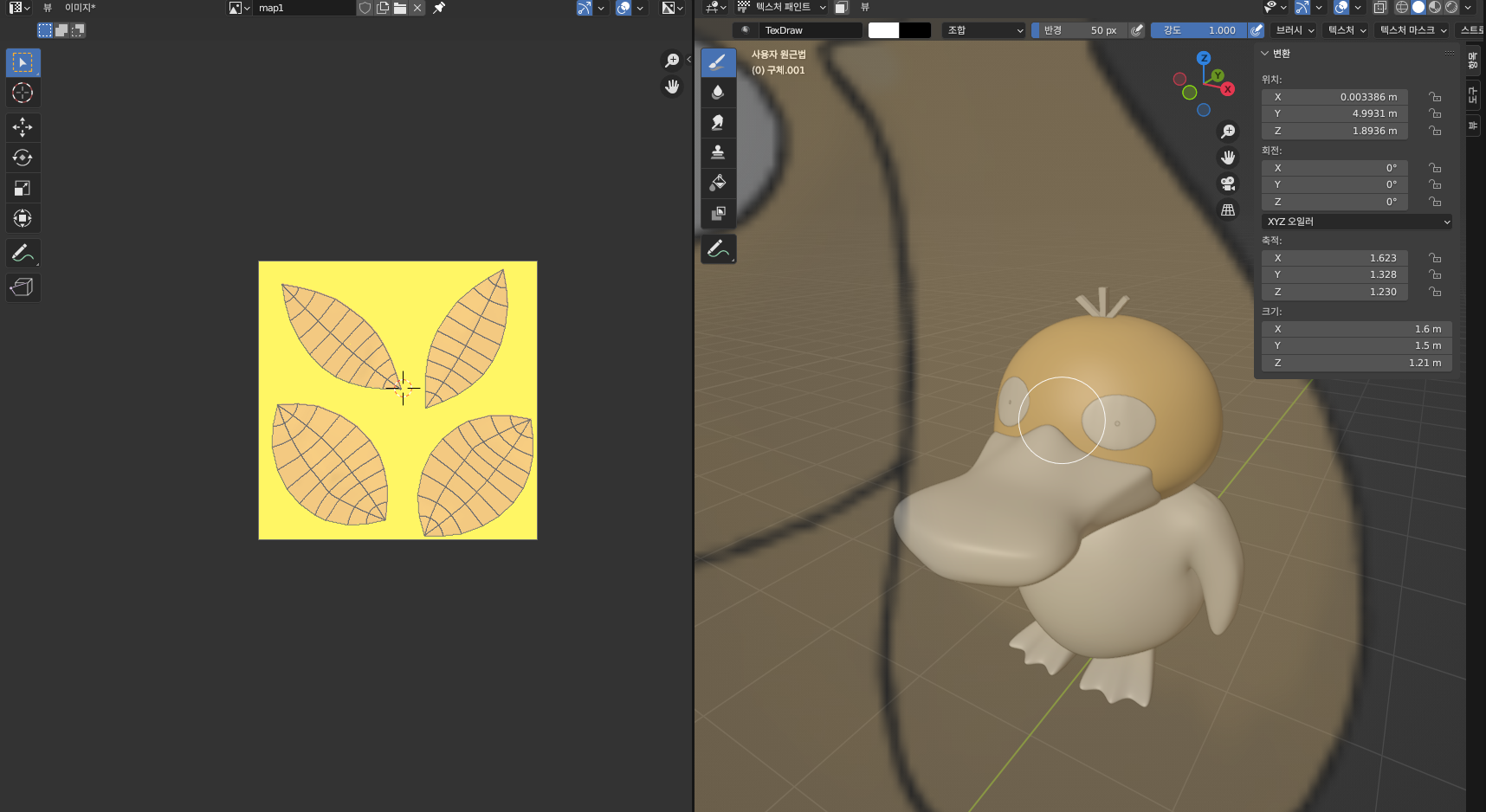This screenshot has height=812, width=1486.
Task: Open the image editor display channels dropdown
Action: tap(673, 8)
